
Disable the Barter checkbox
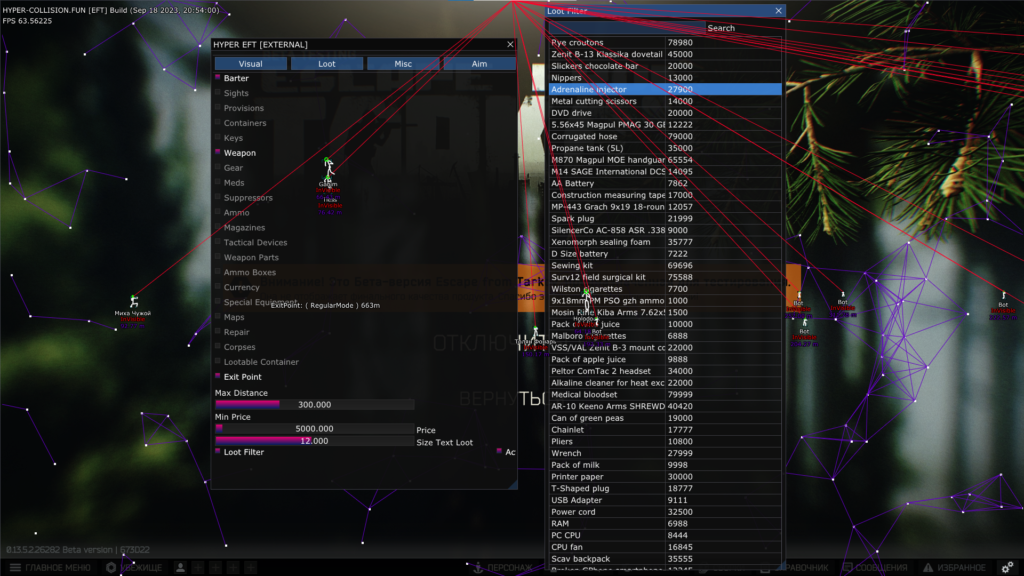[218, 78]
